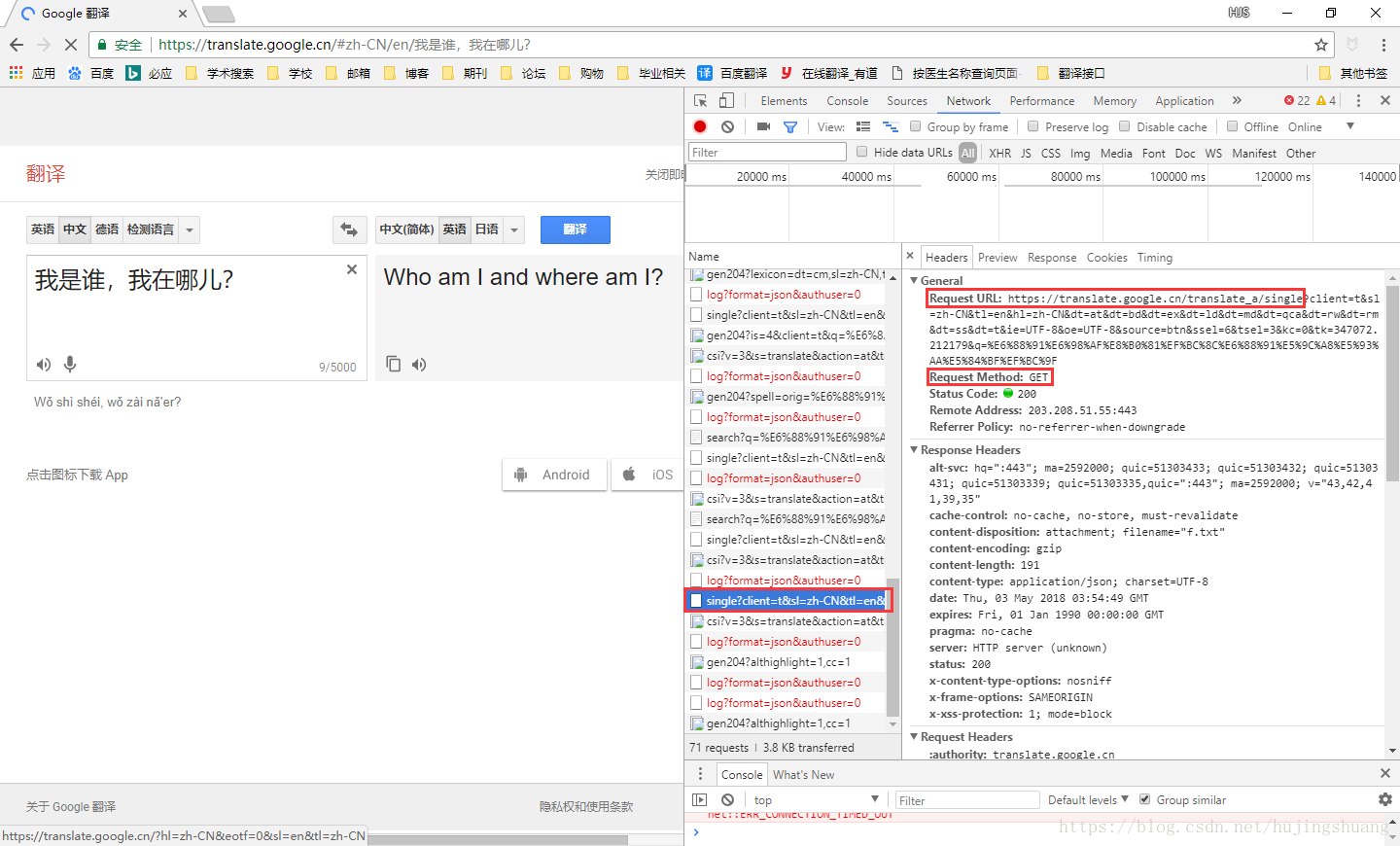Open the Performance tab
The image size is (1400, 846).
(x=1042, y=101)
